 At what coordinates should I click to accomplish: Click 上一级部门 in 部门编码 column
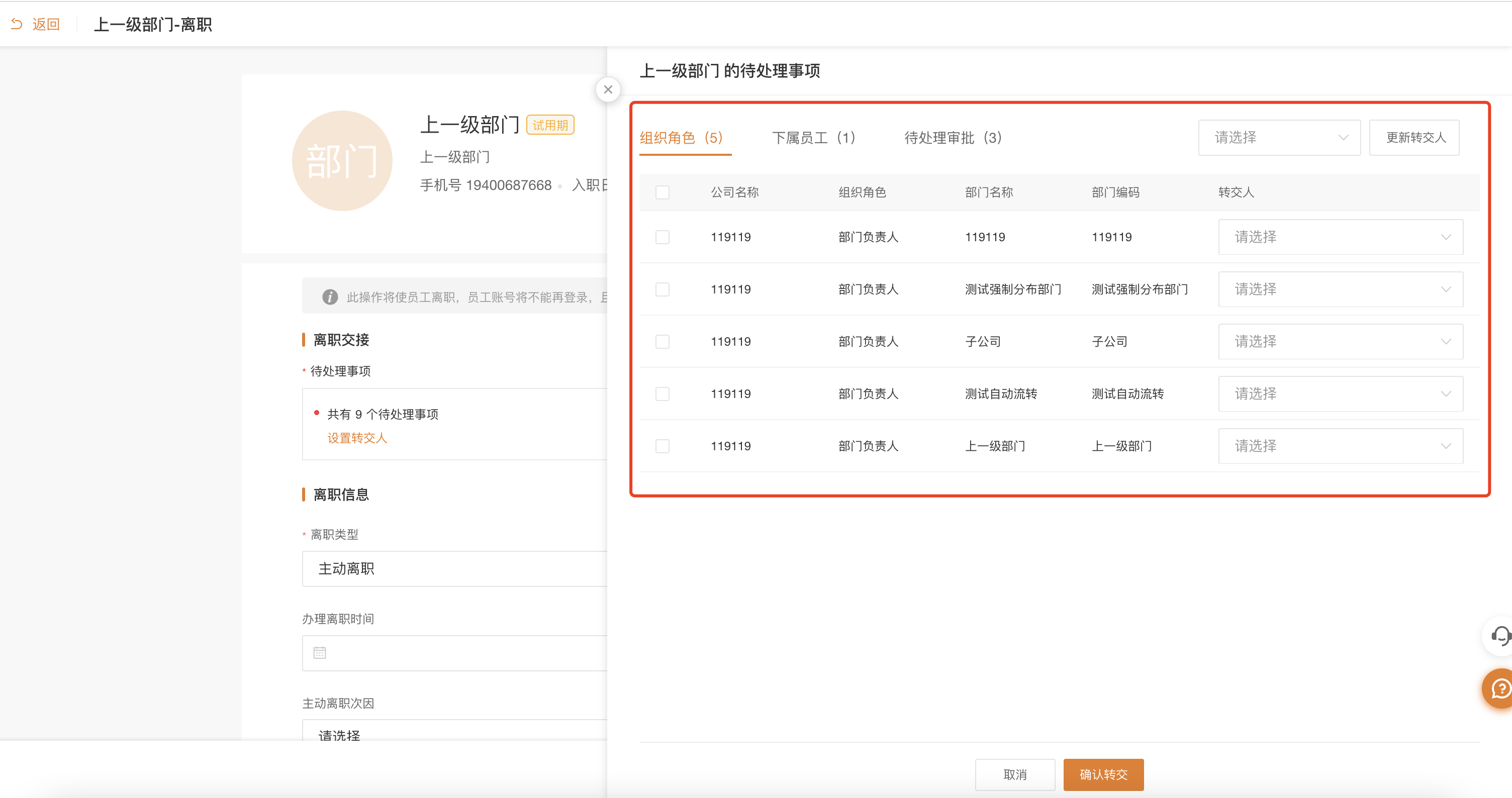click(1121, 446)
